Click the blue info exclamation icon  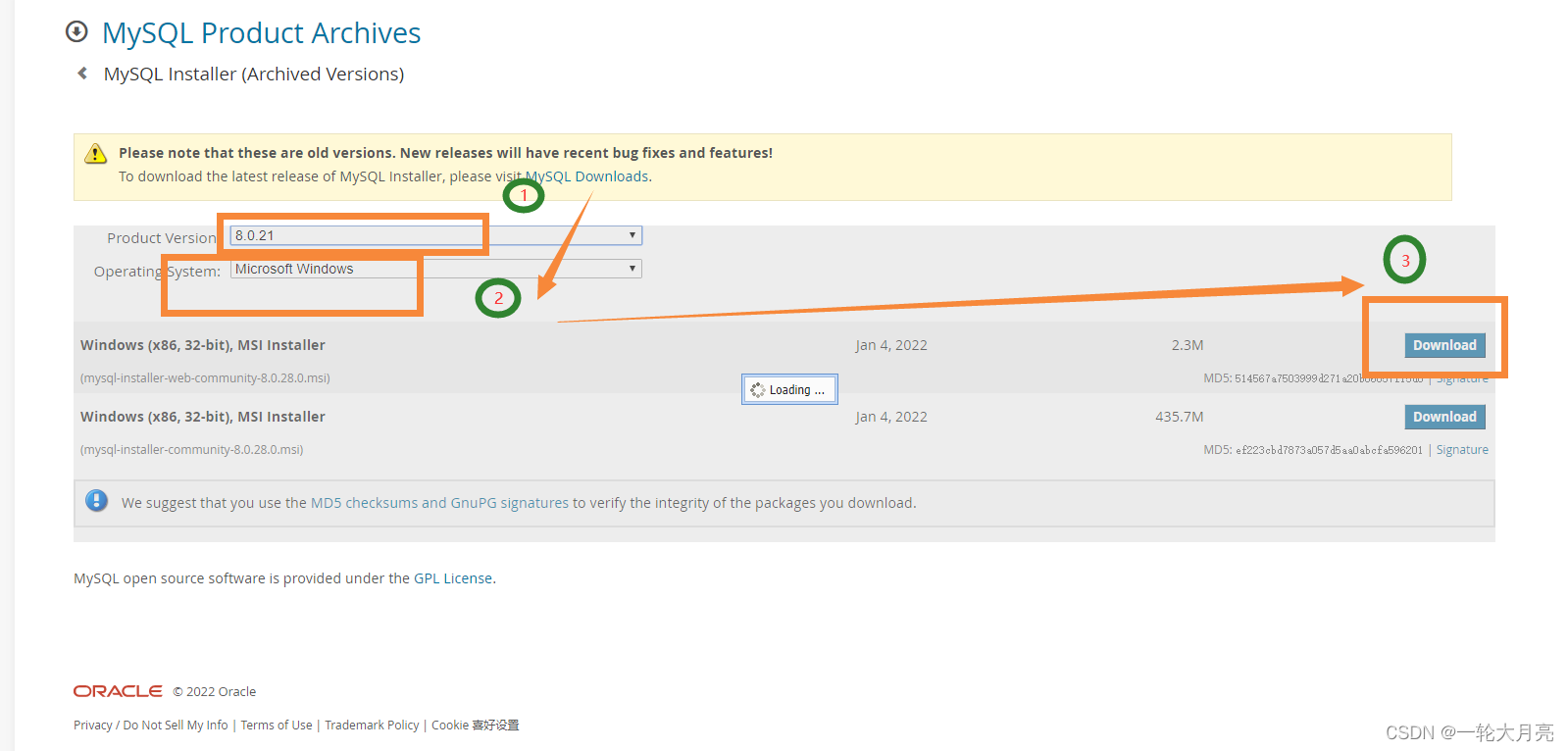click(x=96, y=501)
